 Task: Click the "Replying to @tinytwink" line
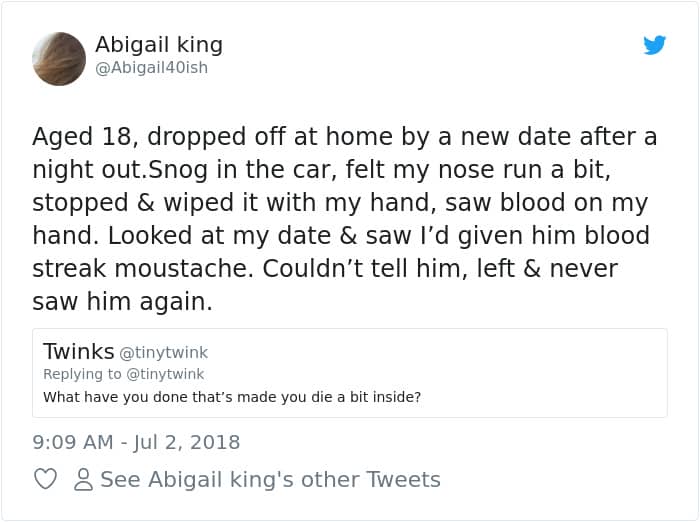click(x=123, y=374)
